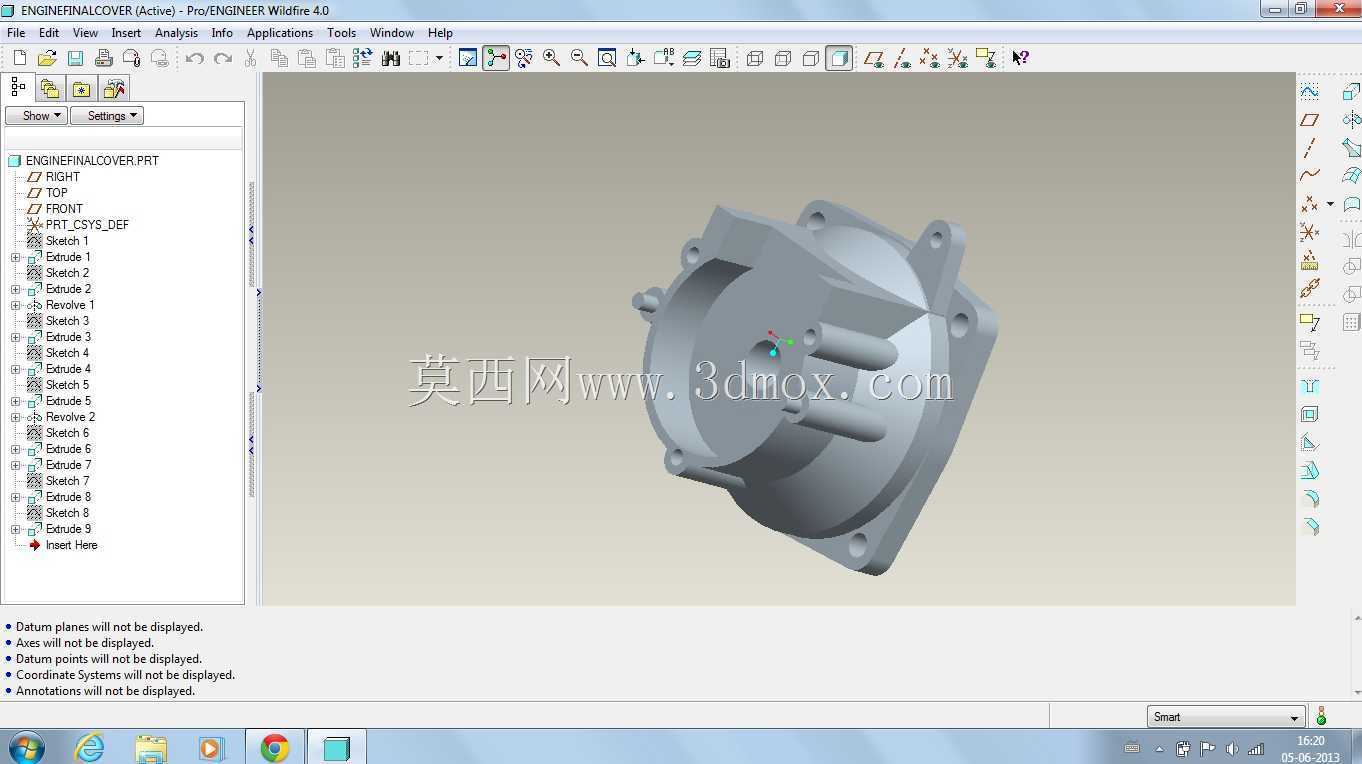Refit the model to screen

pyautogui.click(x=607, y=58)
